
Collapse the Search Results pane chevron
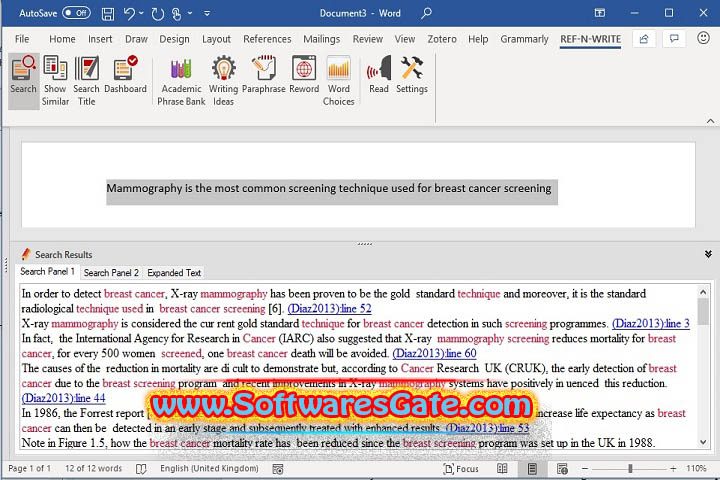(708, 254)
